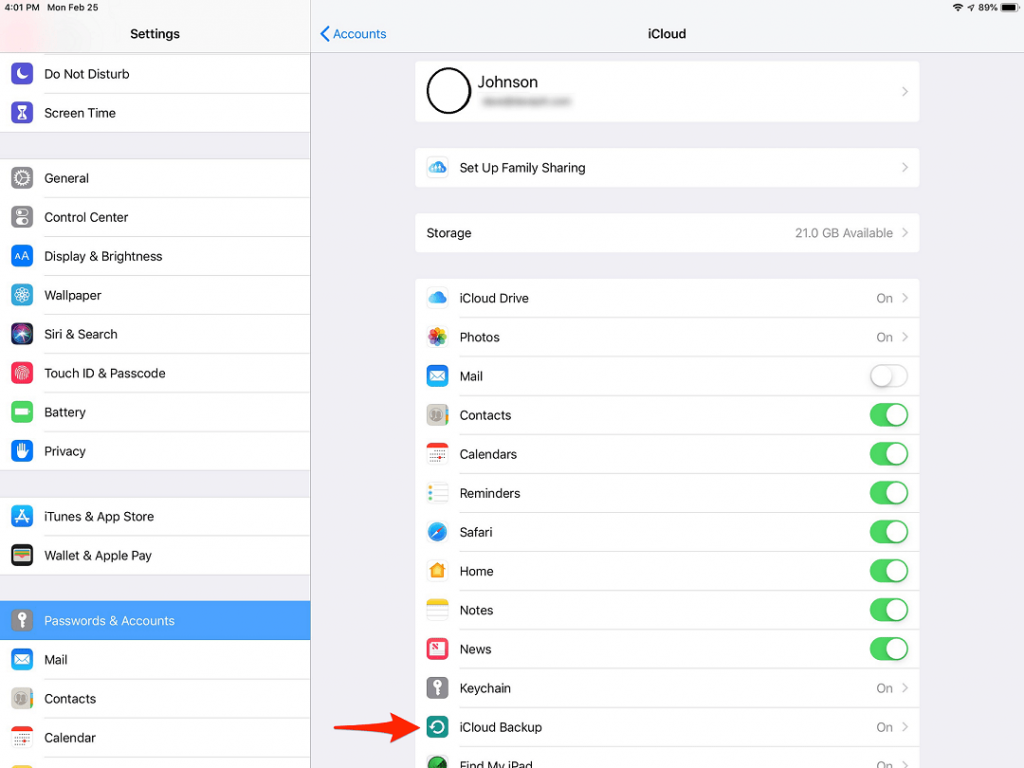Tap the Reminders list icon
The image size is (1024, 768).
pos(438,493)
